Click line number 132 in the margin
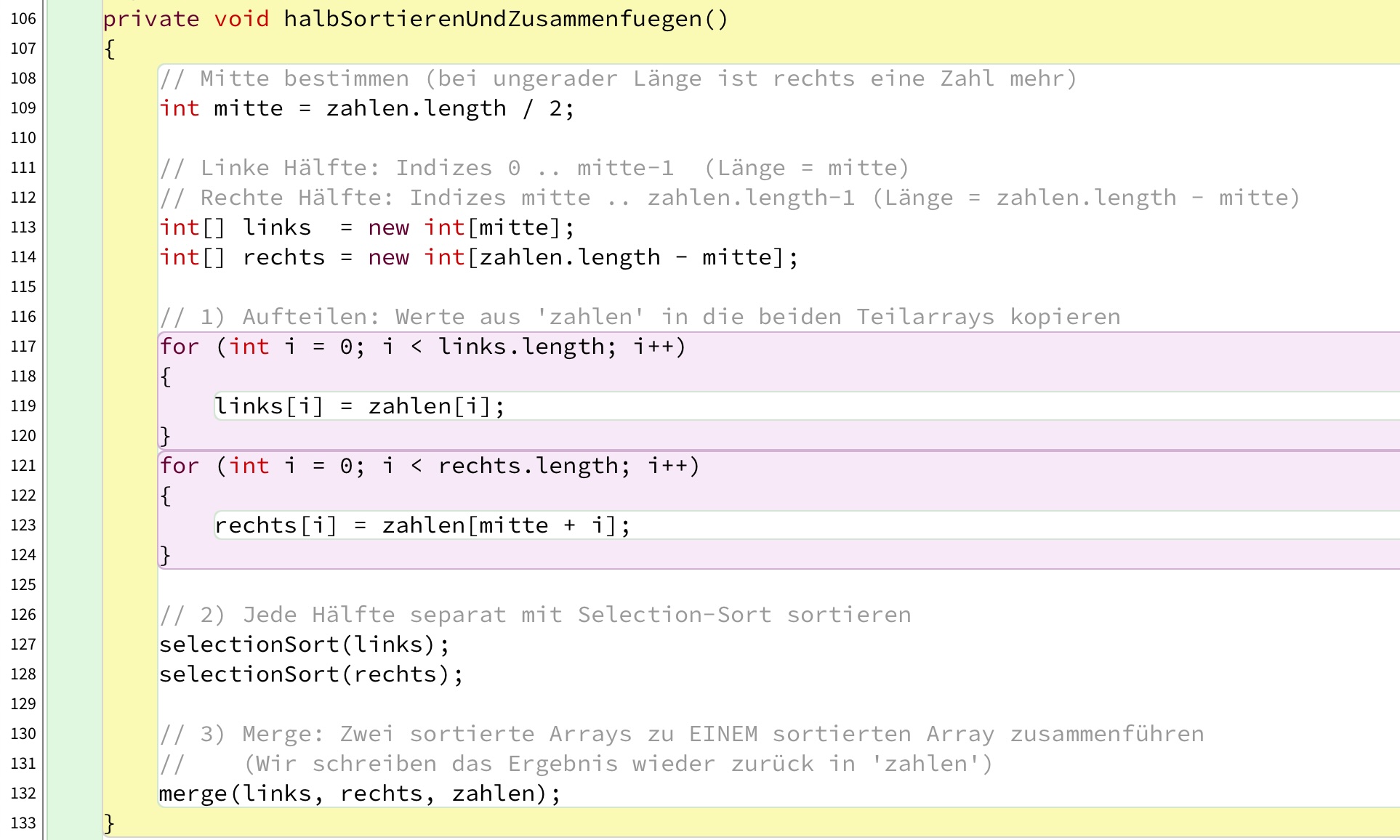This screenshot has height=840, width=1400. (x=23, y=793)
